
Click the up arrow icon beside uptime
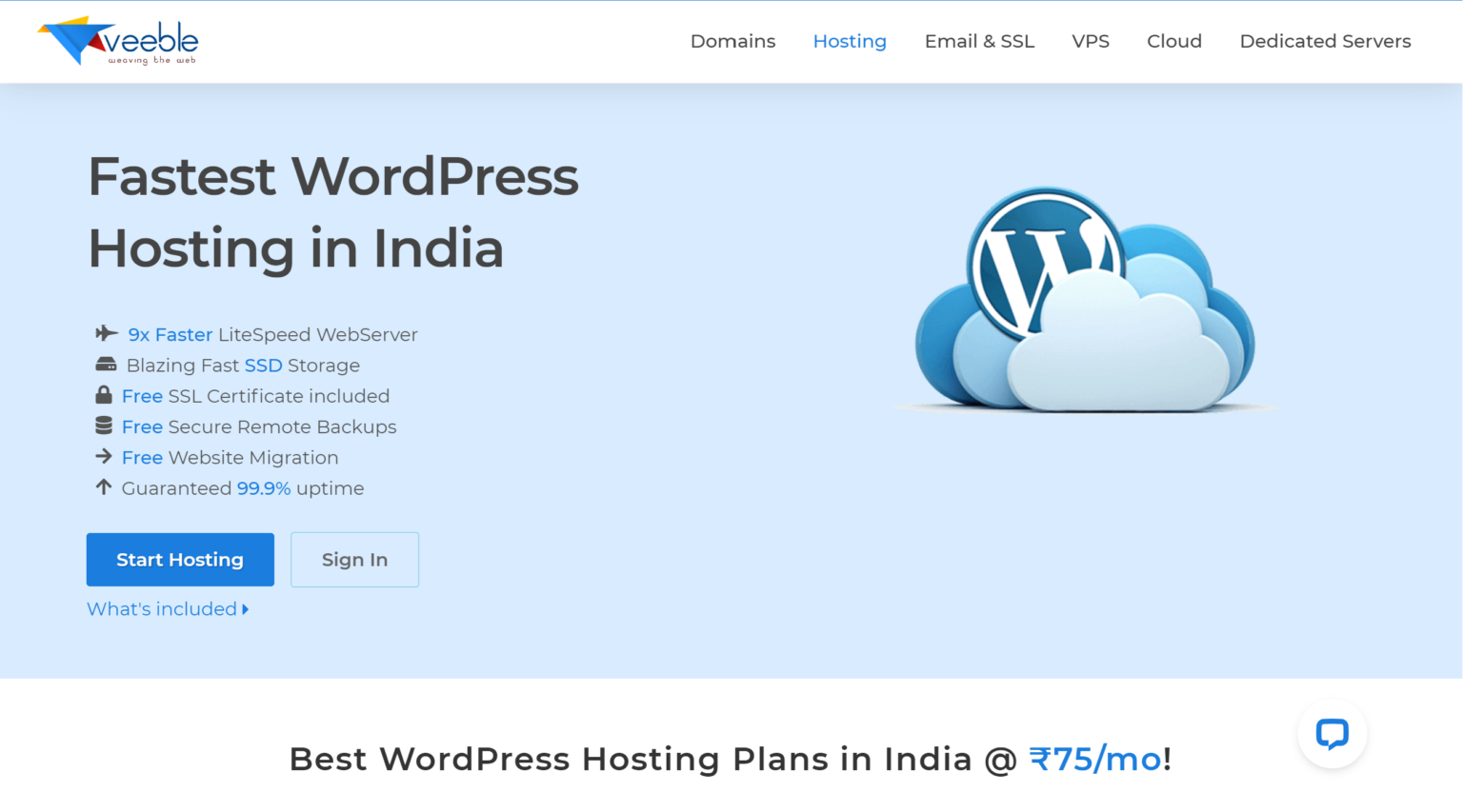pos(104,487)
